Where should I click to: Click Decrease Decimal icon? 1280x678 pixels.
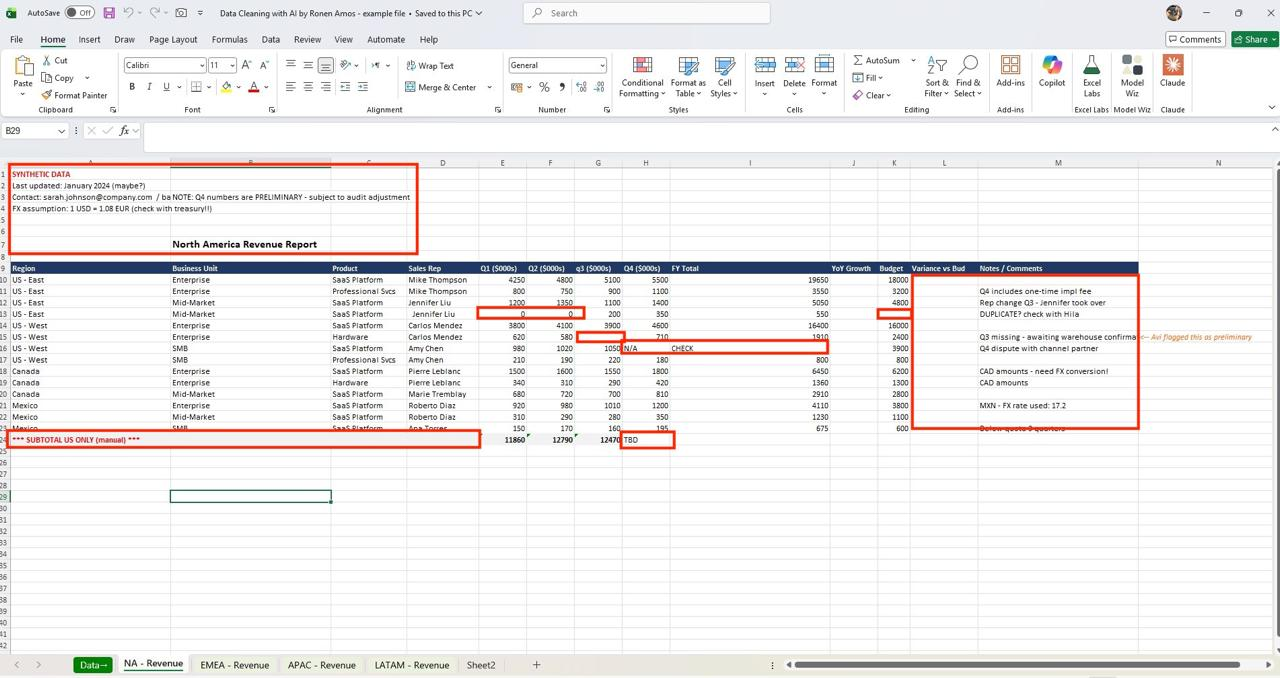coord(597,87)
